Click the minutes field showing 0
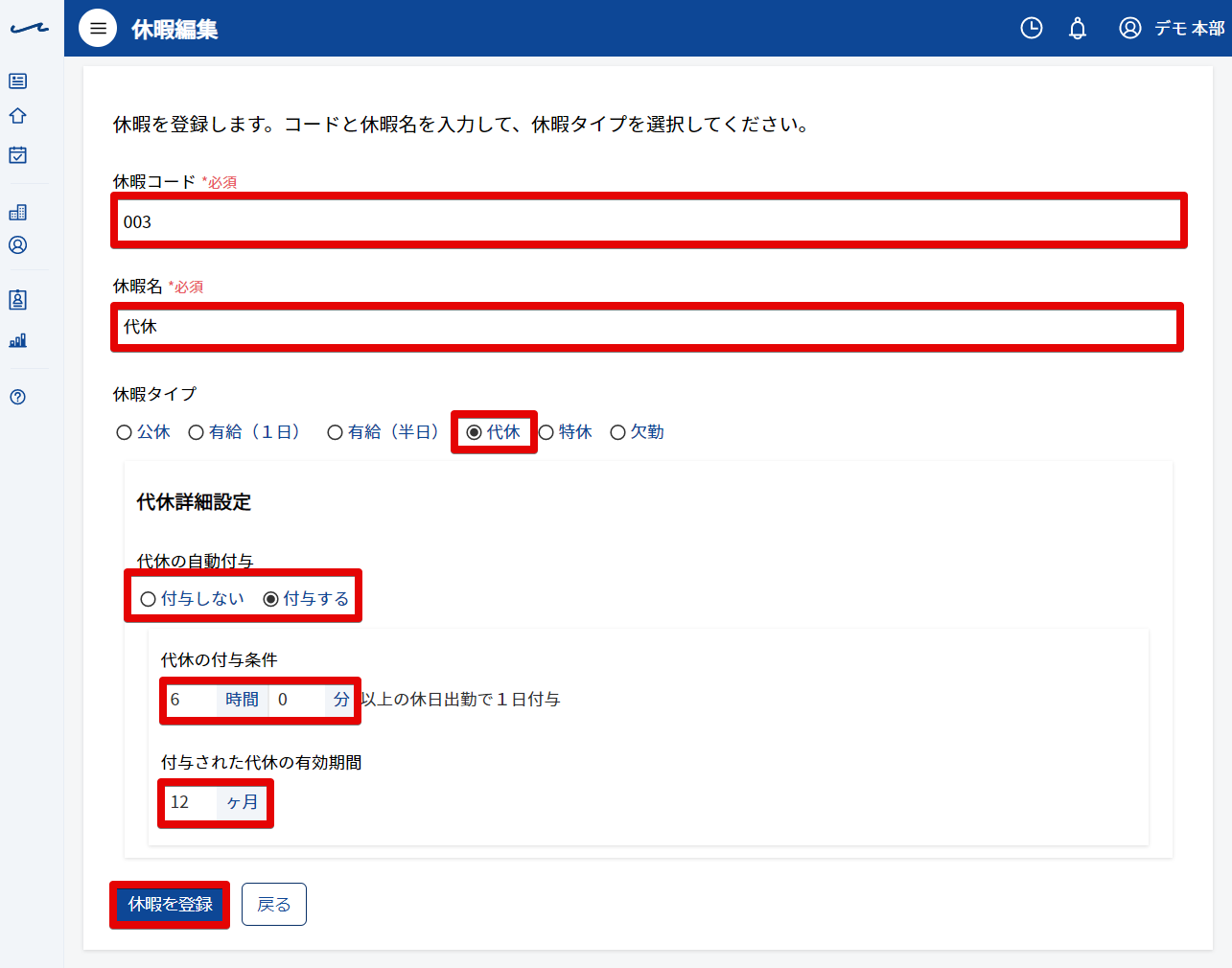 pyautogui.click(x=297, y=700)
